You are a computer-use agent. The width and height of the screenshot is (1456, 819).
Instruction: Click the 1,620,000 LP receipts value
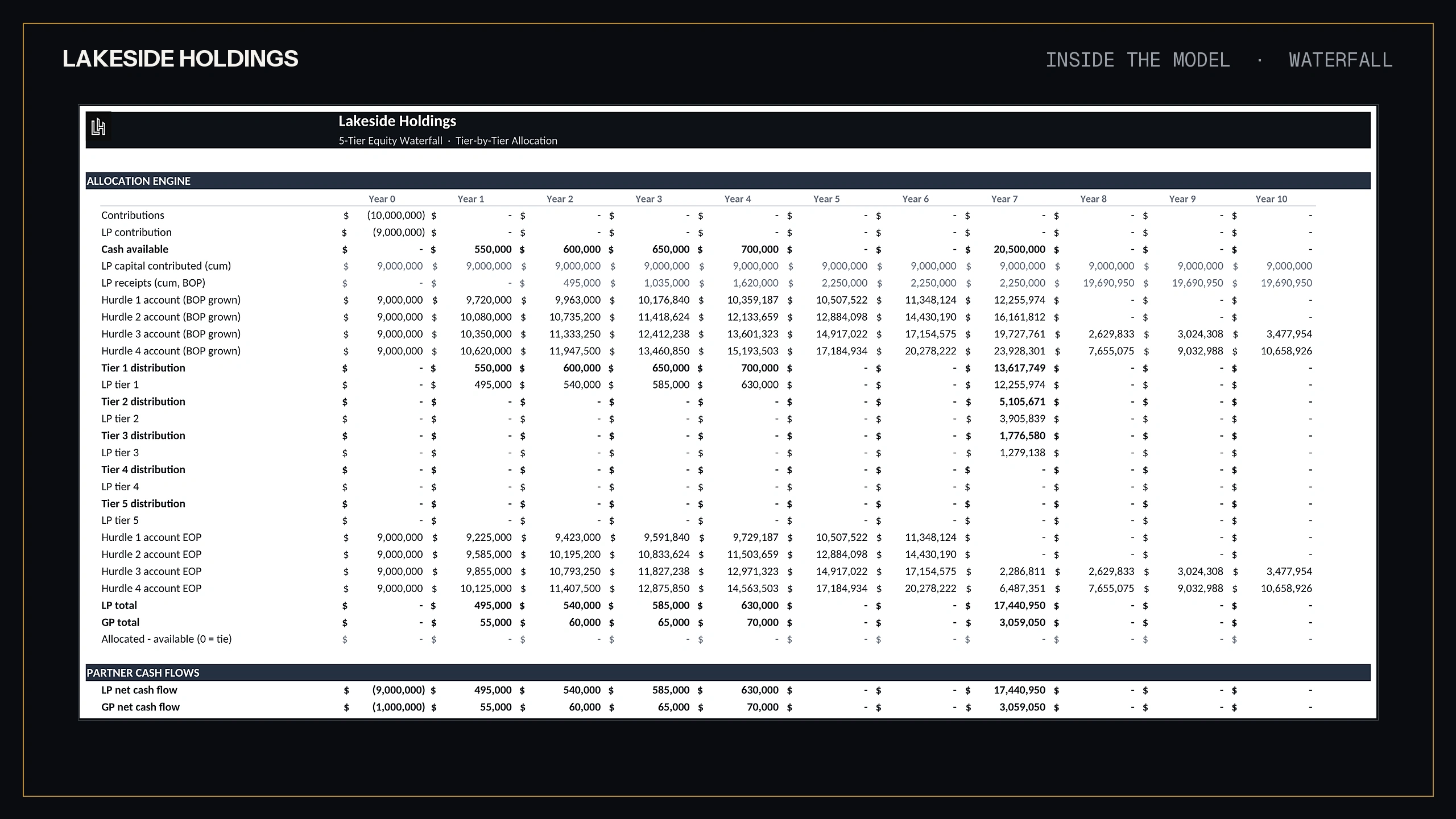(756, 283)
